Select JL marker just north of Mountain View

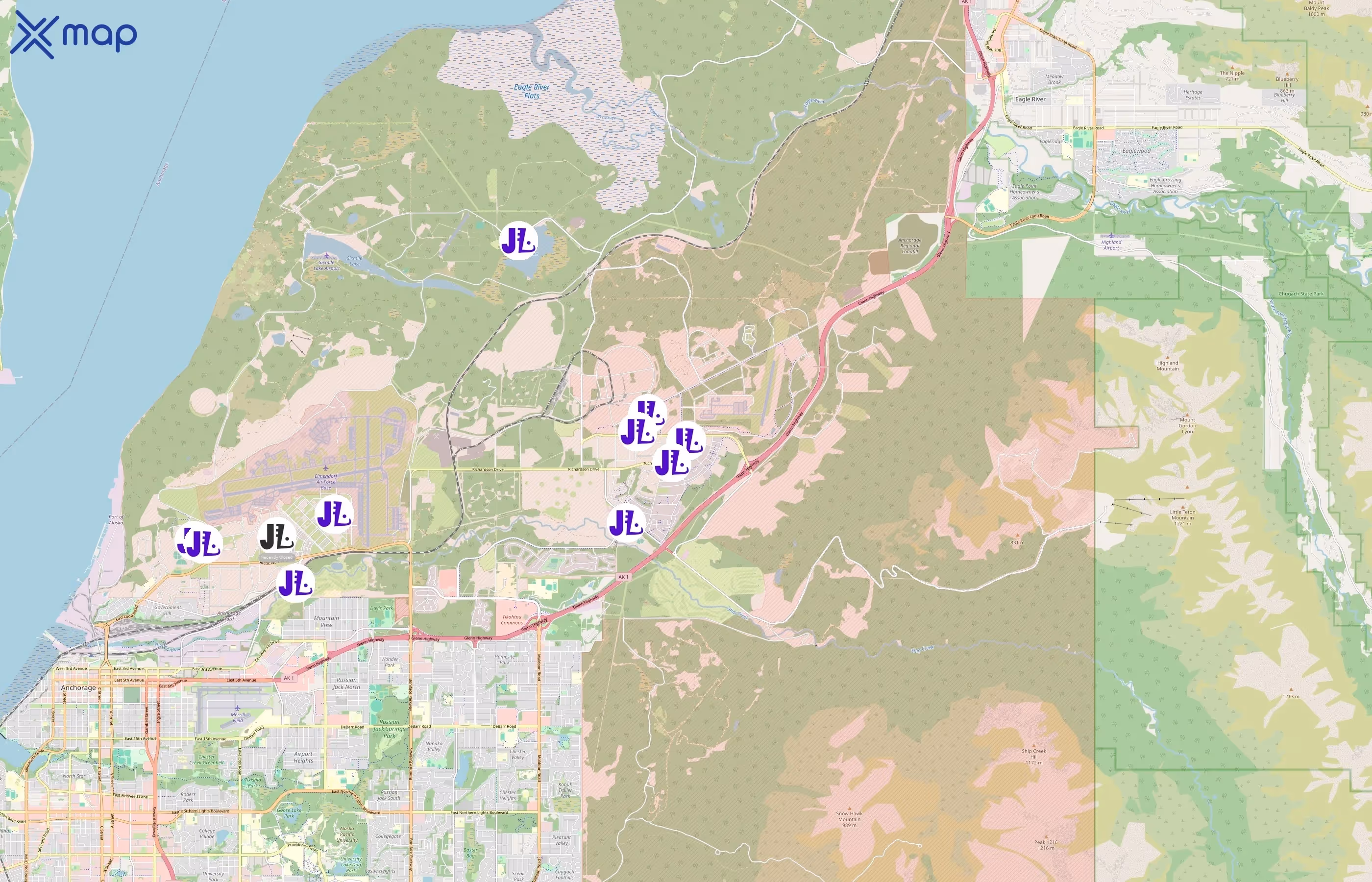(x=295, y=583)
